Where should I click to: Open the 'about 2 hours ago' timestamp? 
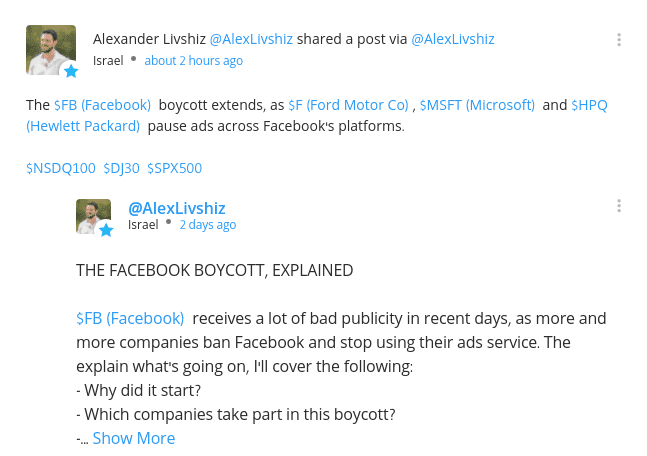point(194,61)
